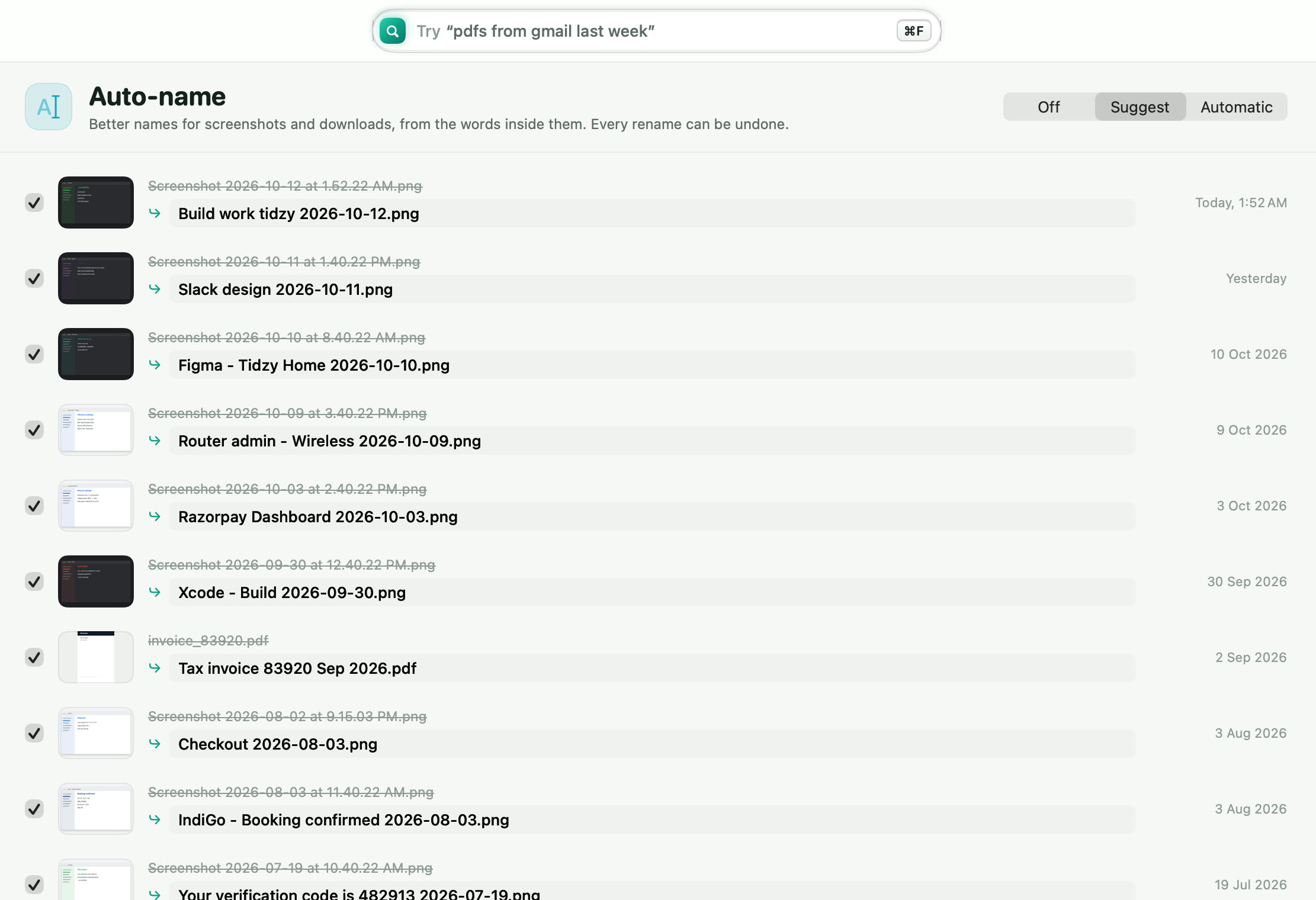Click arrow icon beside Router admin - Wireless name
Screen dimensions: 1316x900
(155, 441)
